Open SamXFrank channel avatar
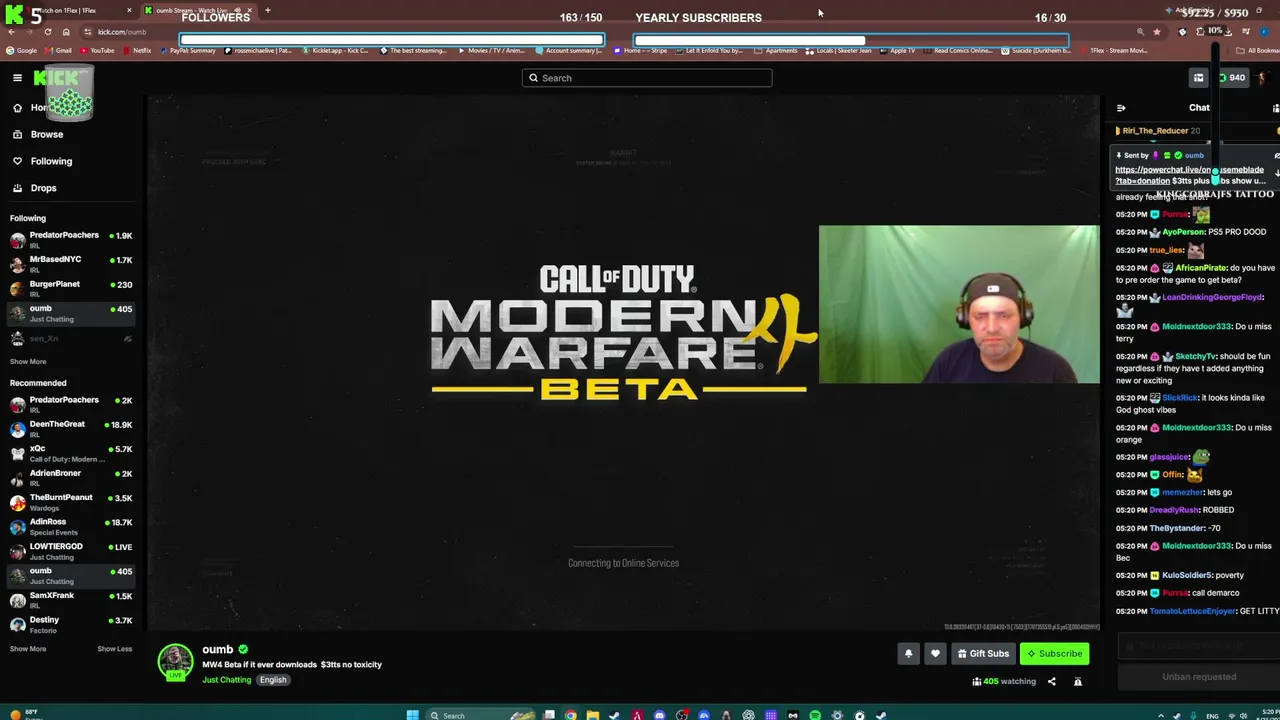 coord(17,600)
